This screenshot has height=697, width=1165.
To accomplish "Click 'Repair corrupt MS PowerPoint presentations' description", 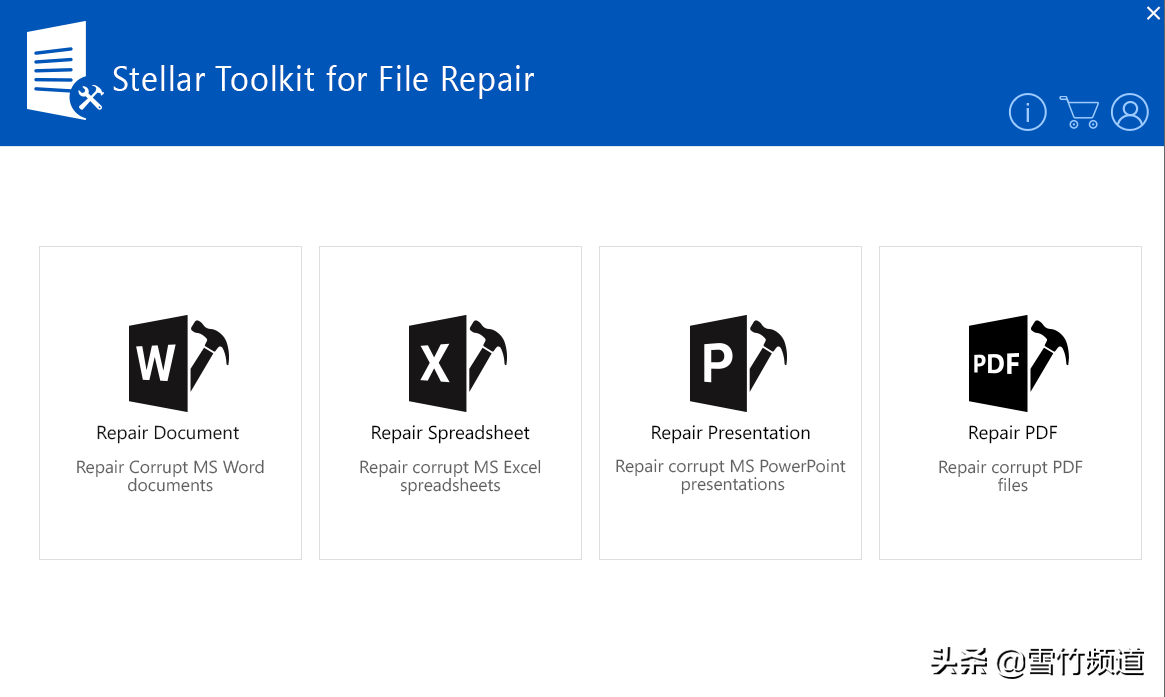I will click(731, 475).
